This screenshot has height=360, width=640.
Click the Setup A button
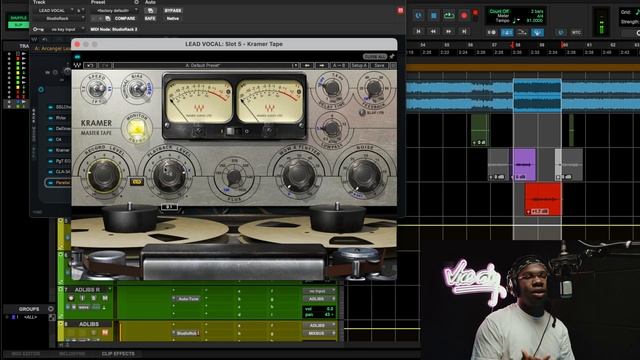click(359, 65)
